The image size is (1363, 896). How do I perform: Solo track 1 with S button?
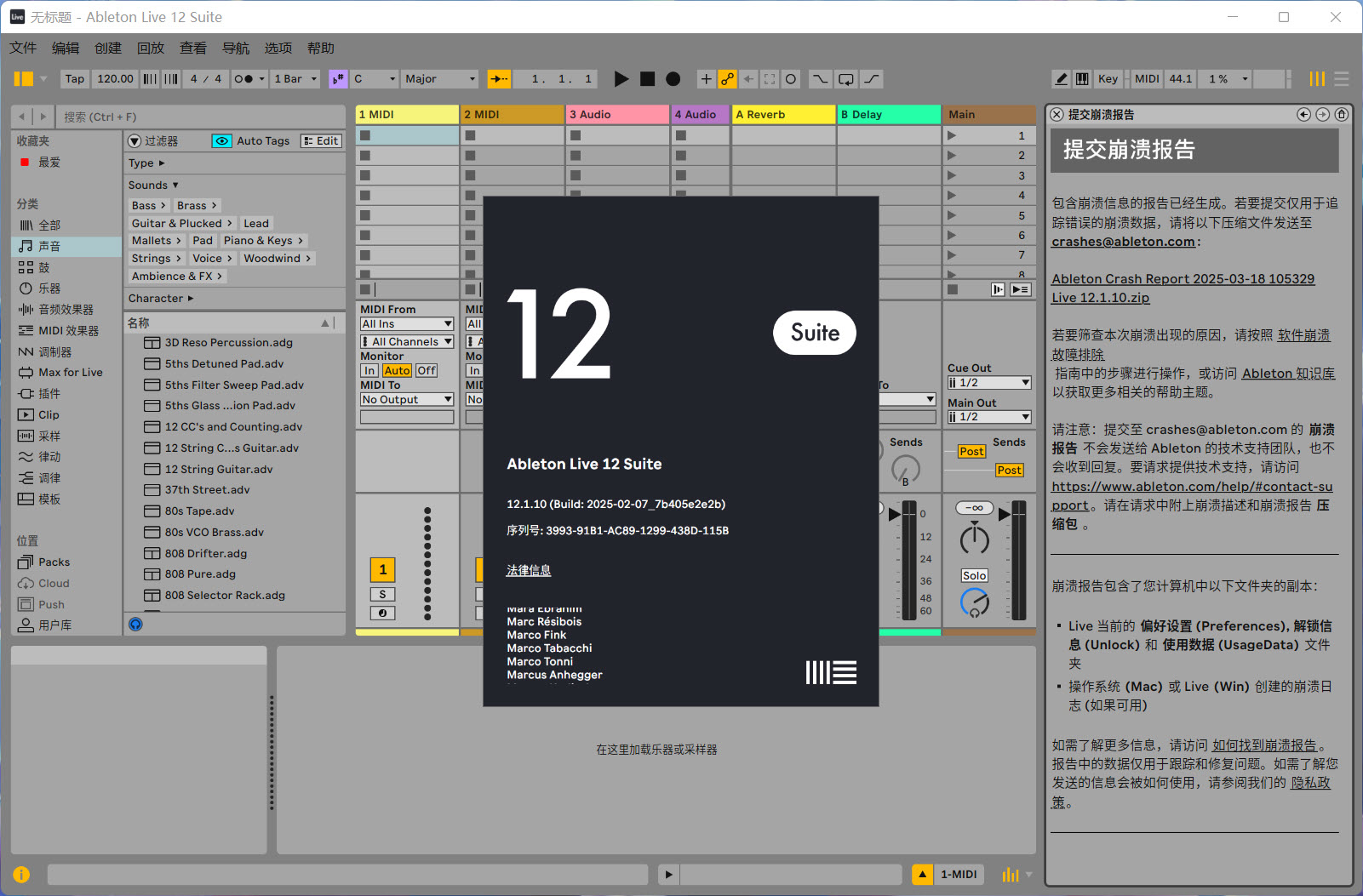[x=383, y=595]
